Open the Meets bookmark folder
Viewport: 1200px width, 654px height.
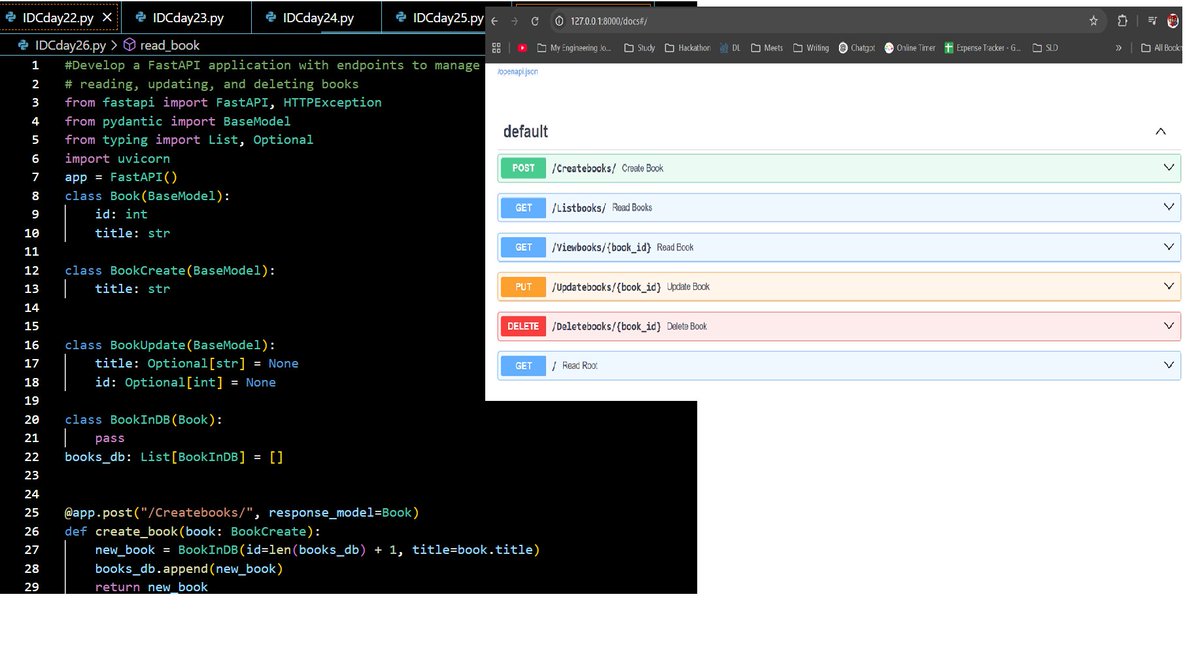[x=766, y=48]
